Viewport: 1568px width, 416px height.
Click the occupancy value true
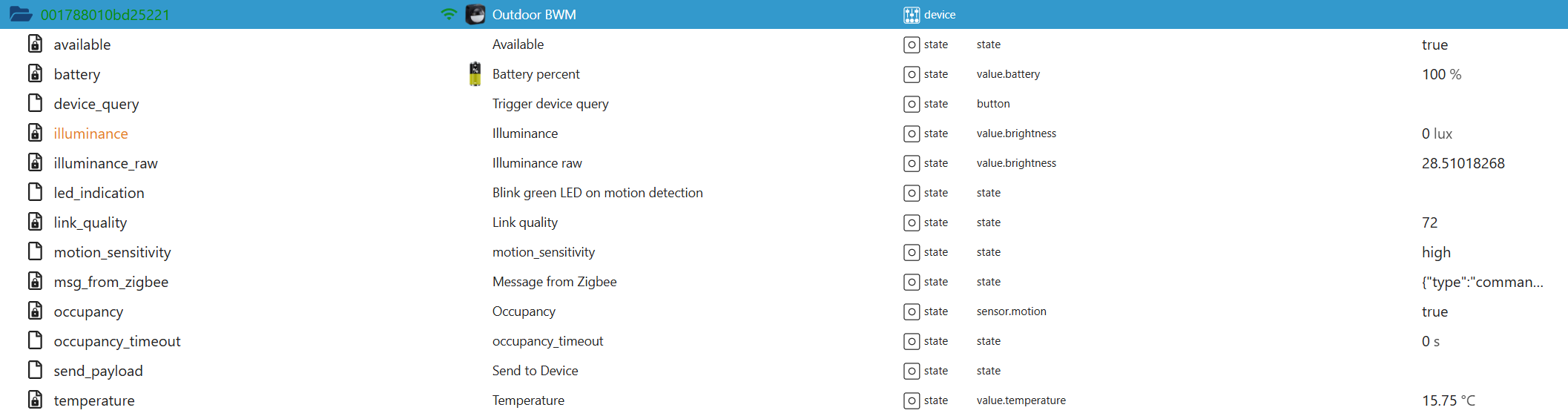(x=1434, y=311)
